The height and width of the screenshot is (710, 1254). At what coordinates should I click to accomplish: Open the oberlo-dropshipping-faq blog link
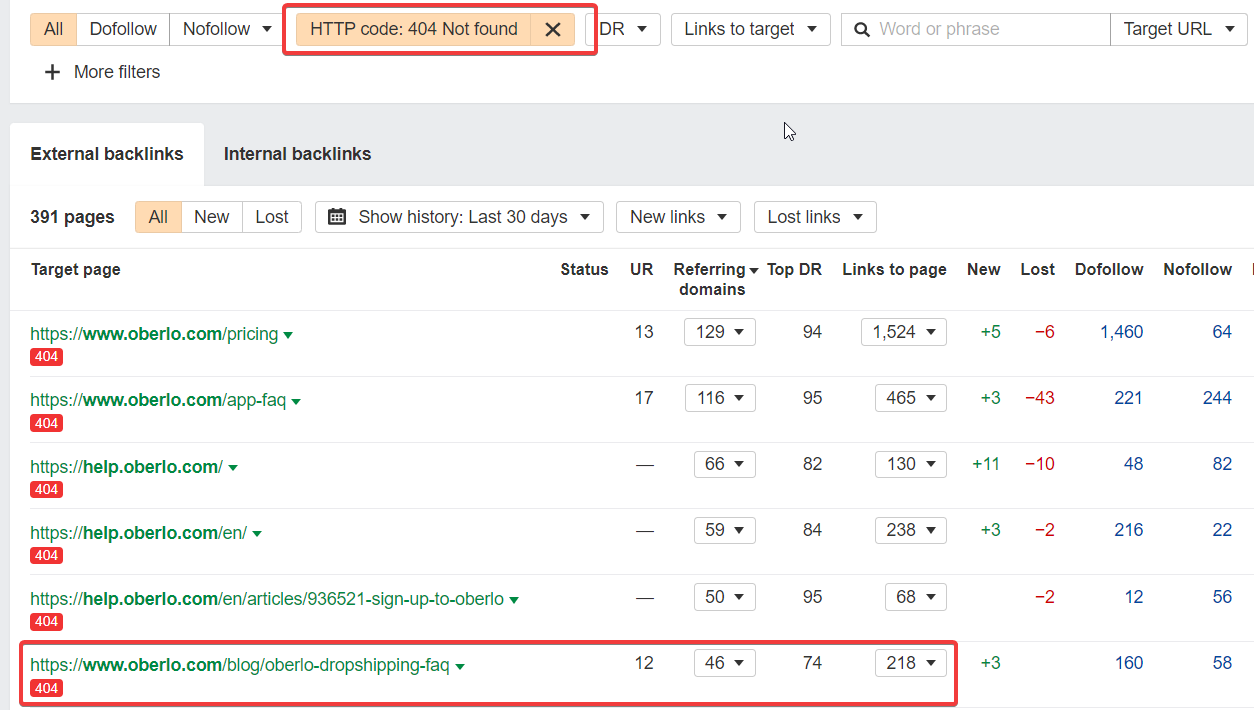(x=240, y=665)
